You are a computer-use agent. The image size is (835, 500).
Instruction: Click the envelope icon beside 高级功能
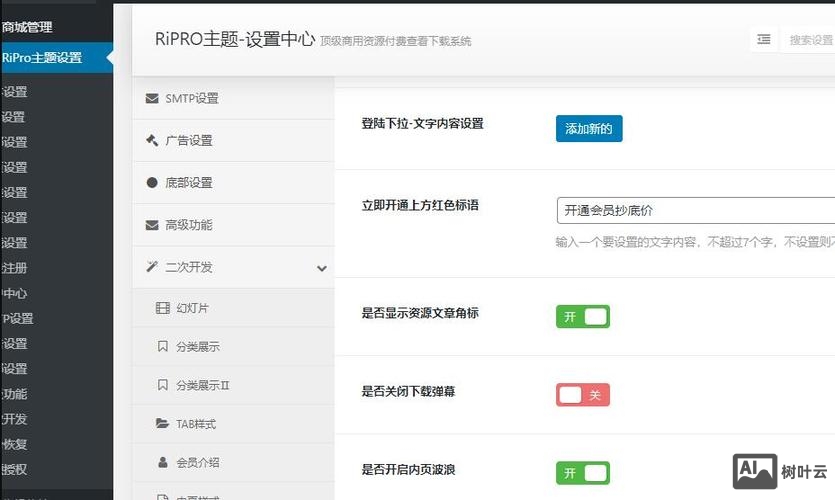152,225
